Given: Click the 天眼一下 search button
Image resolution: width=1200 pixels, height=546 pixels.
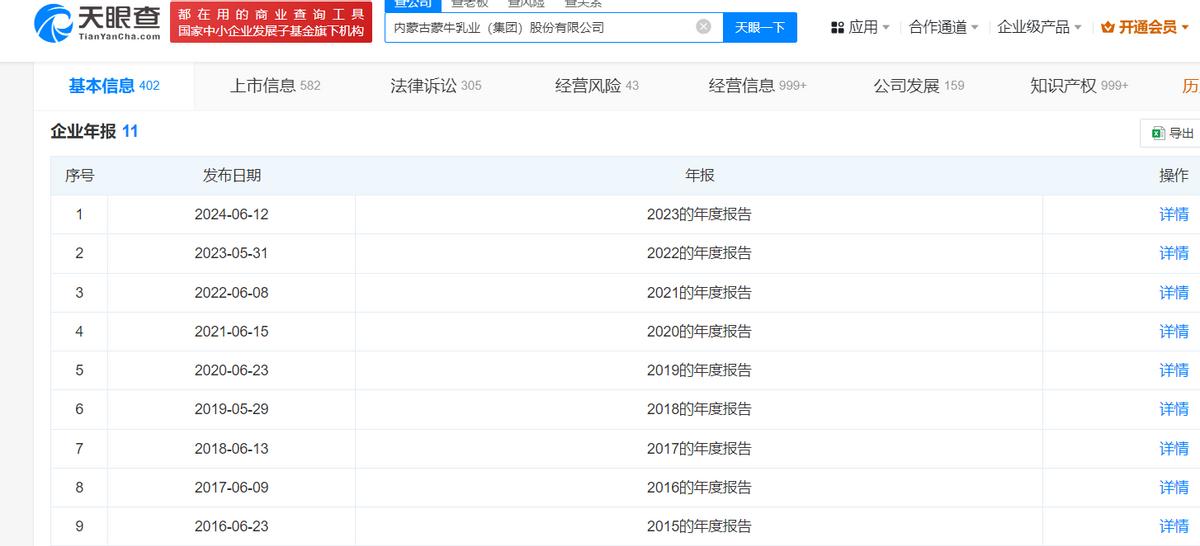Looking at the screenshot, I should (760, 27).
